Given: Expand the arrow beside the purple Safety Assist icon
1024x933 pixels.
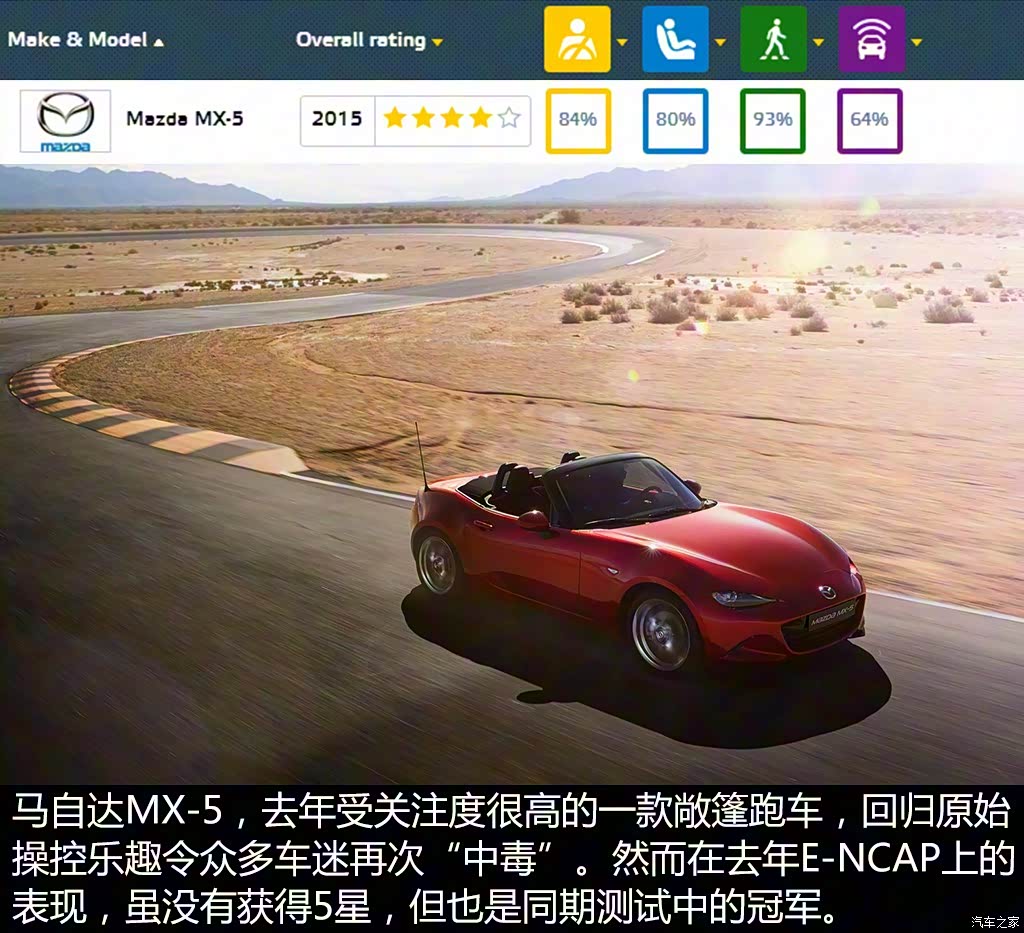Looking at the screenshot, I should [916, 42].
